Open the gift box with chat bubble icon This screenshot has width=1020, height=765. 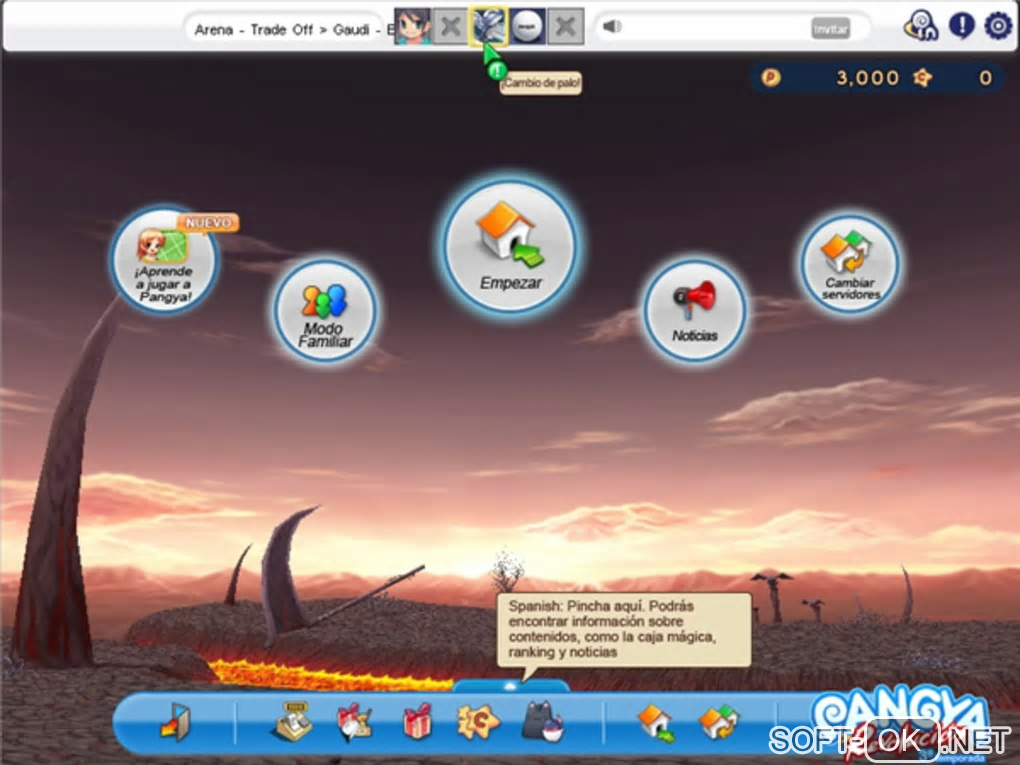coord(354,722)
